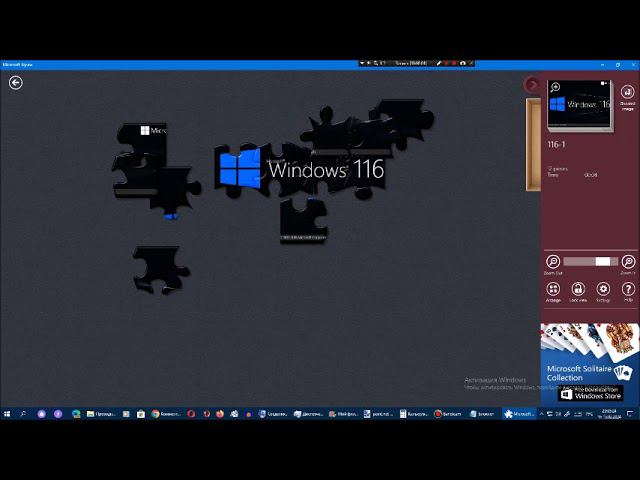Toggle the Lock view padlock
Screen dimensions: 640x480
point(578,289)
